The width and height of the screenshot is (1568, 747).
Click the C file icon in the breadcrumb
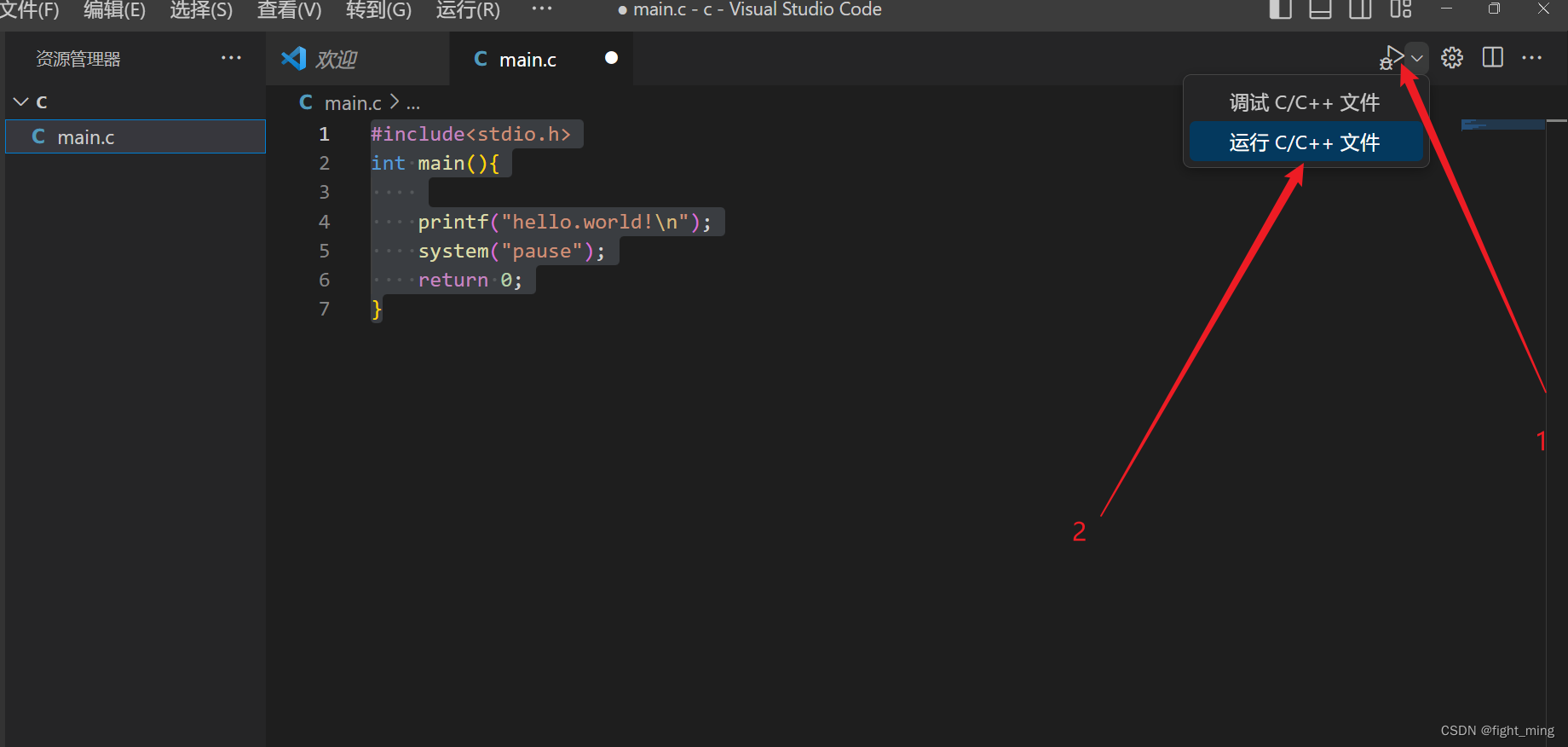pos(306,102)
